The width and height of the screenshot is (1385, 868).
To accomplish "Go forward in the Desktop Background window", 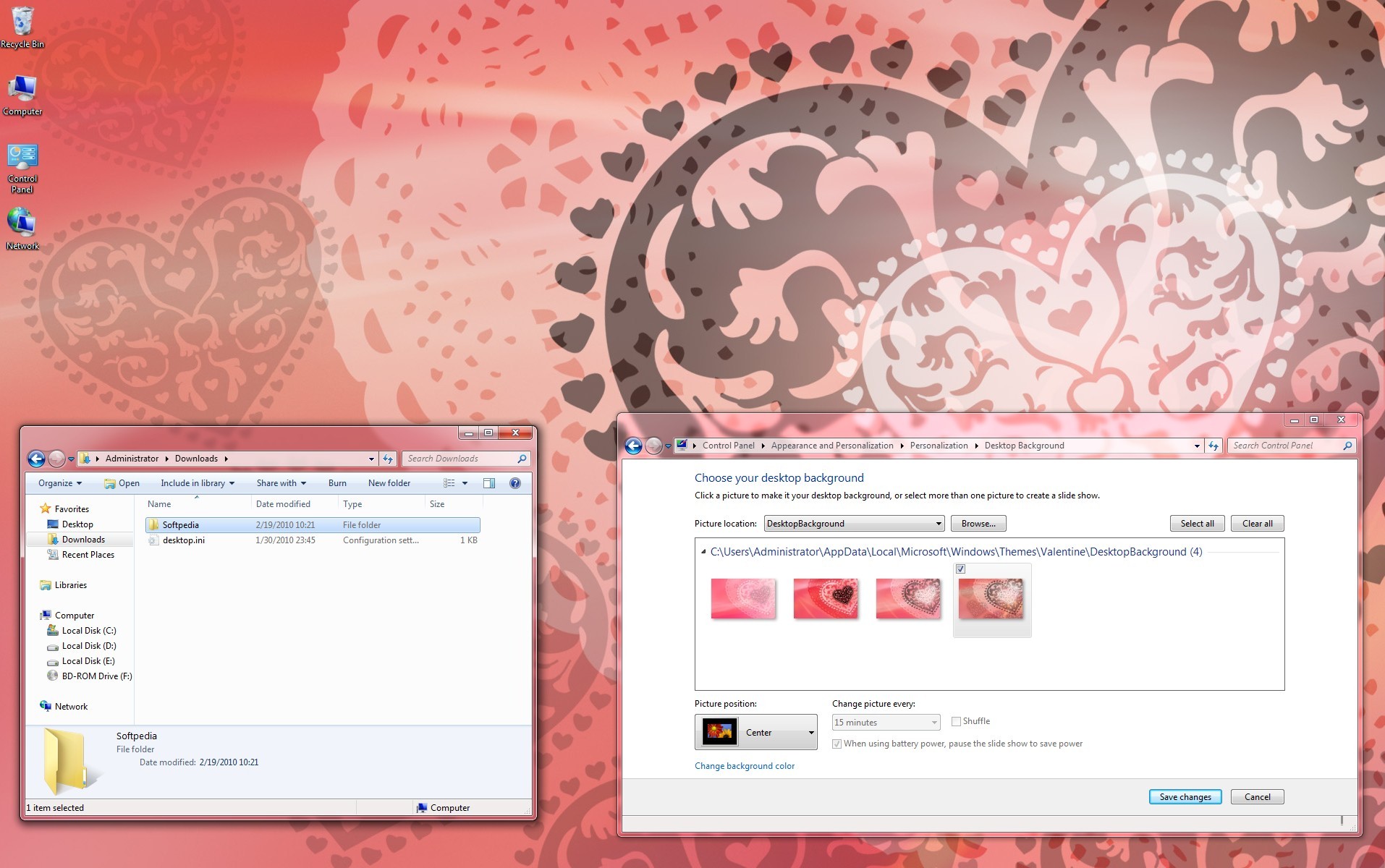I will point(654,446).
